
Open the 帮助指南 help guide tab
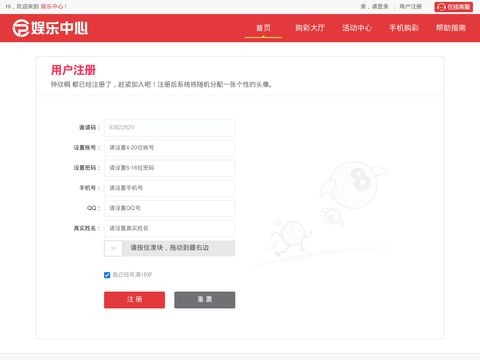click(x=451, y=28)
